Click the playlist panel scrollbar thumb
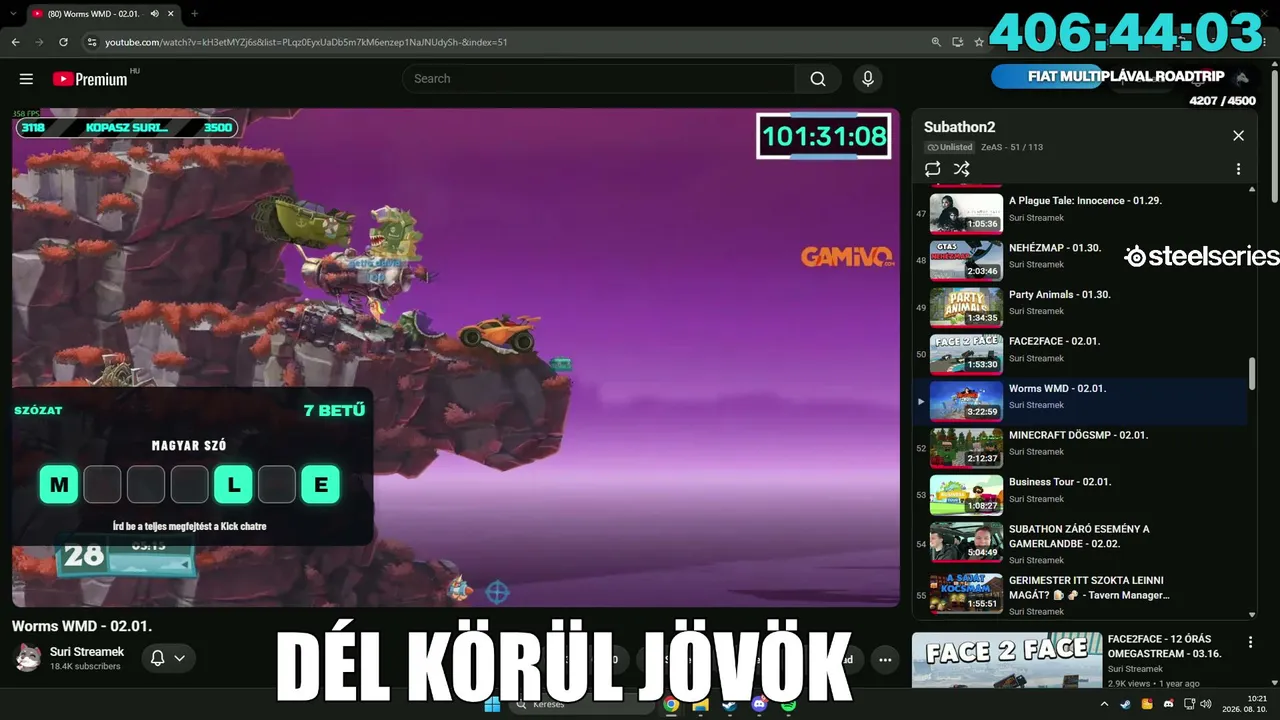Viewport: 1280px width, 720px height. pyautogui.click(x=1251, y=374)
